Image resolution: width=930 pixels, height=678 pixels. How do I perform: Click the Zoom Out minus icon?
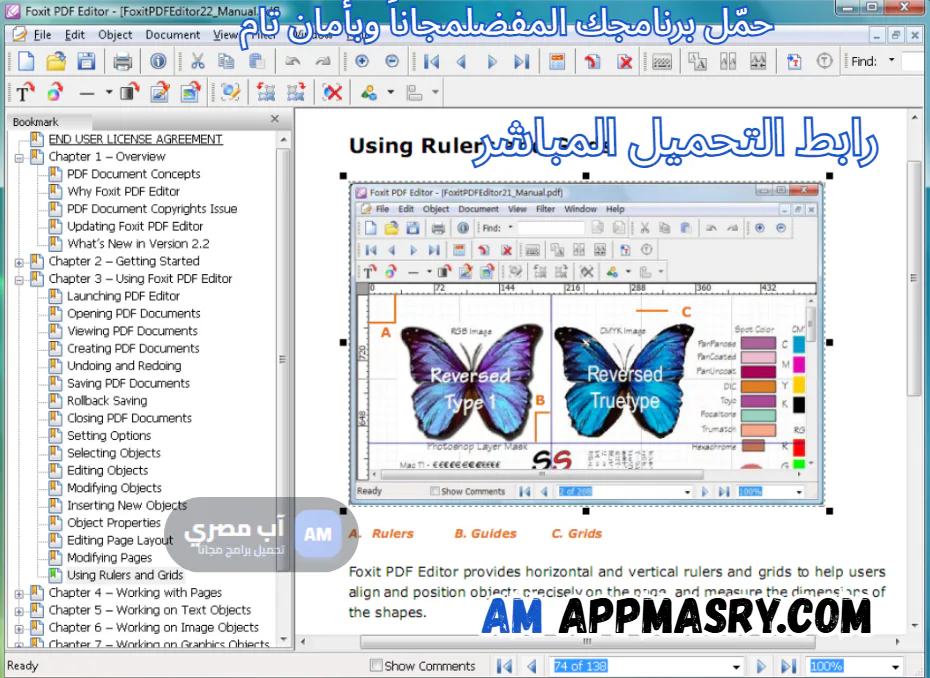click(x=392, y=61)
